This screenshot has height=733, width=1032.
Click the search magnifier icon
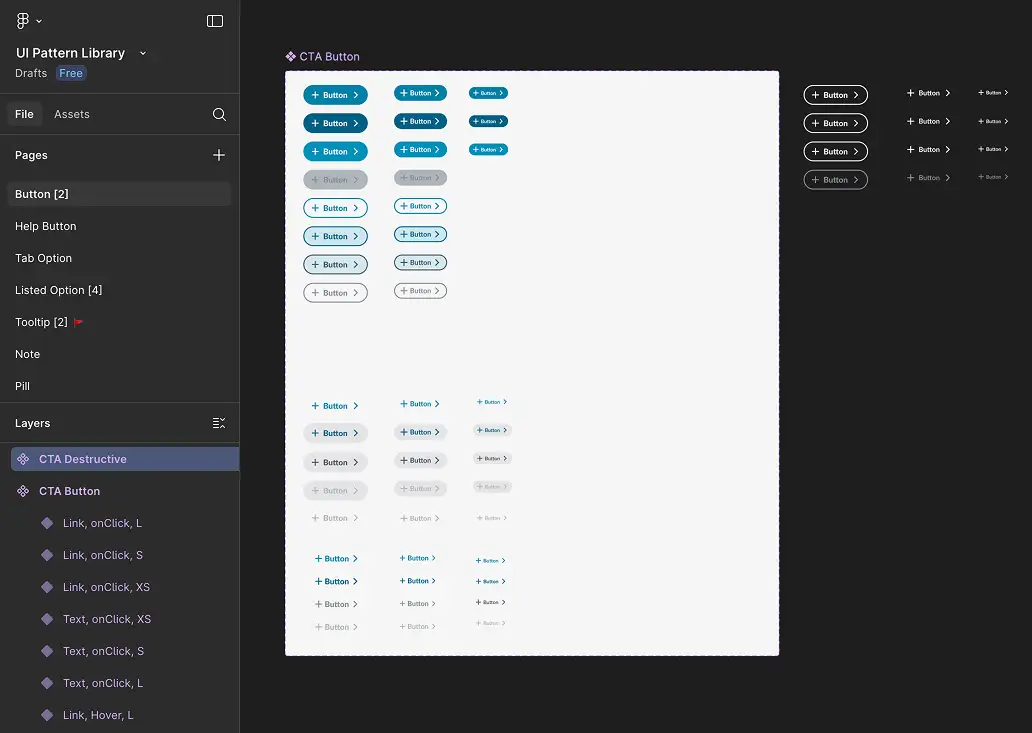pyautogui.click(x=219, y=114)
